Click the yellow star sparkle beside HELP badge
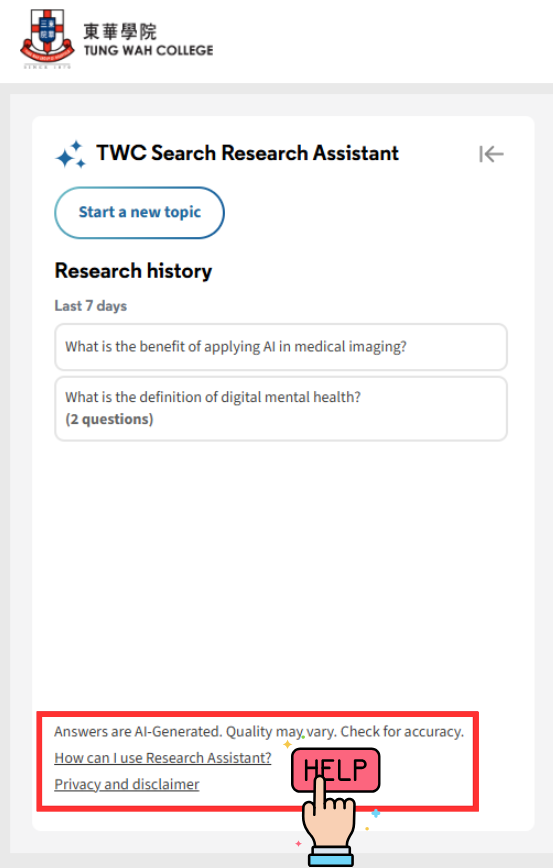The height and width of the screenshot is (868, 553). (287, 745)
